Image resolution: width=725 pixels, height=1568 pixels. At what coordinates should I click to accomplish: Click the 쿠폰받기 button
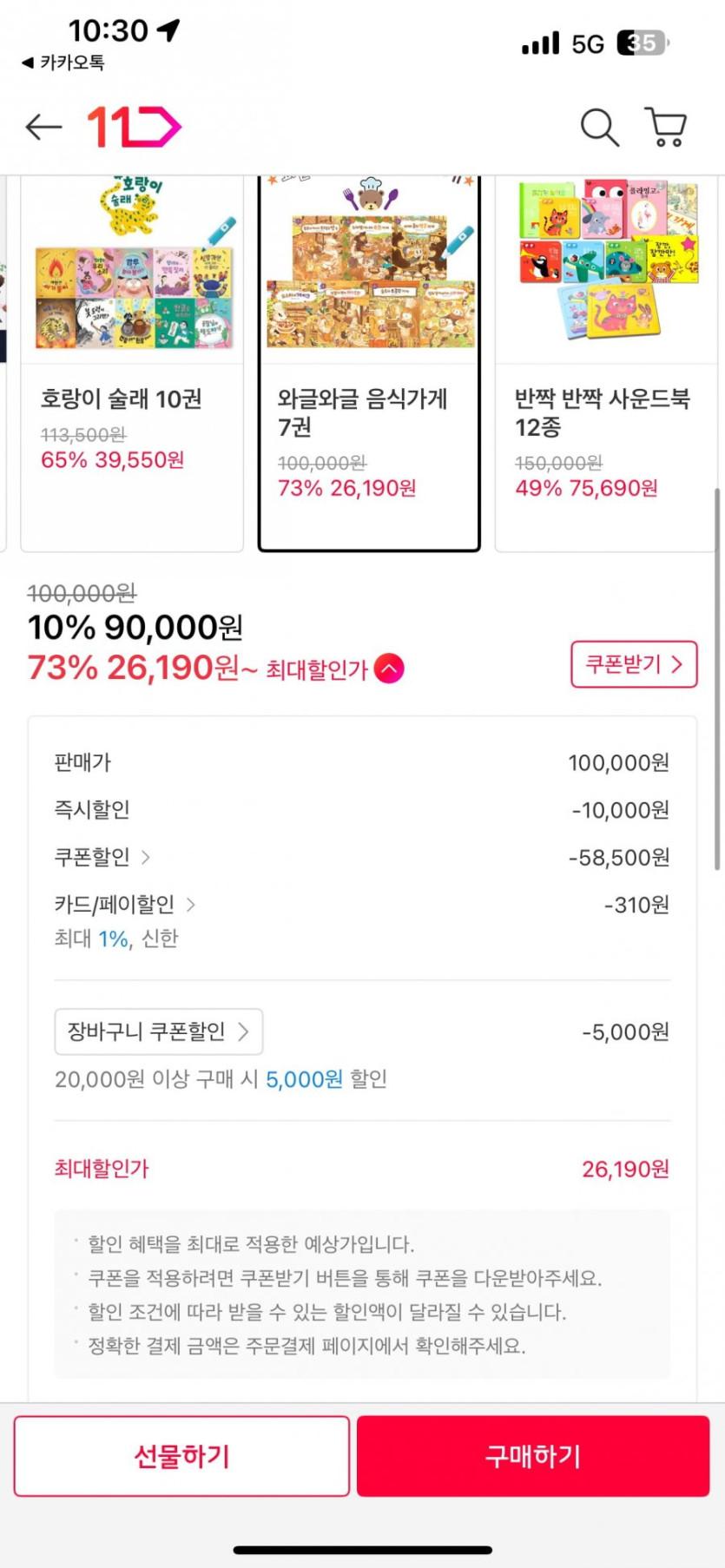click(634, 665)
